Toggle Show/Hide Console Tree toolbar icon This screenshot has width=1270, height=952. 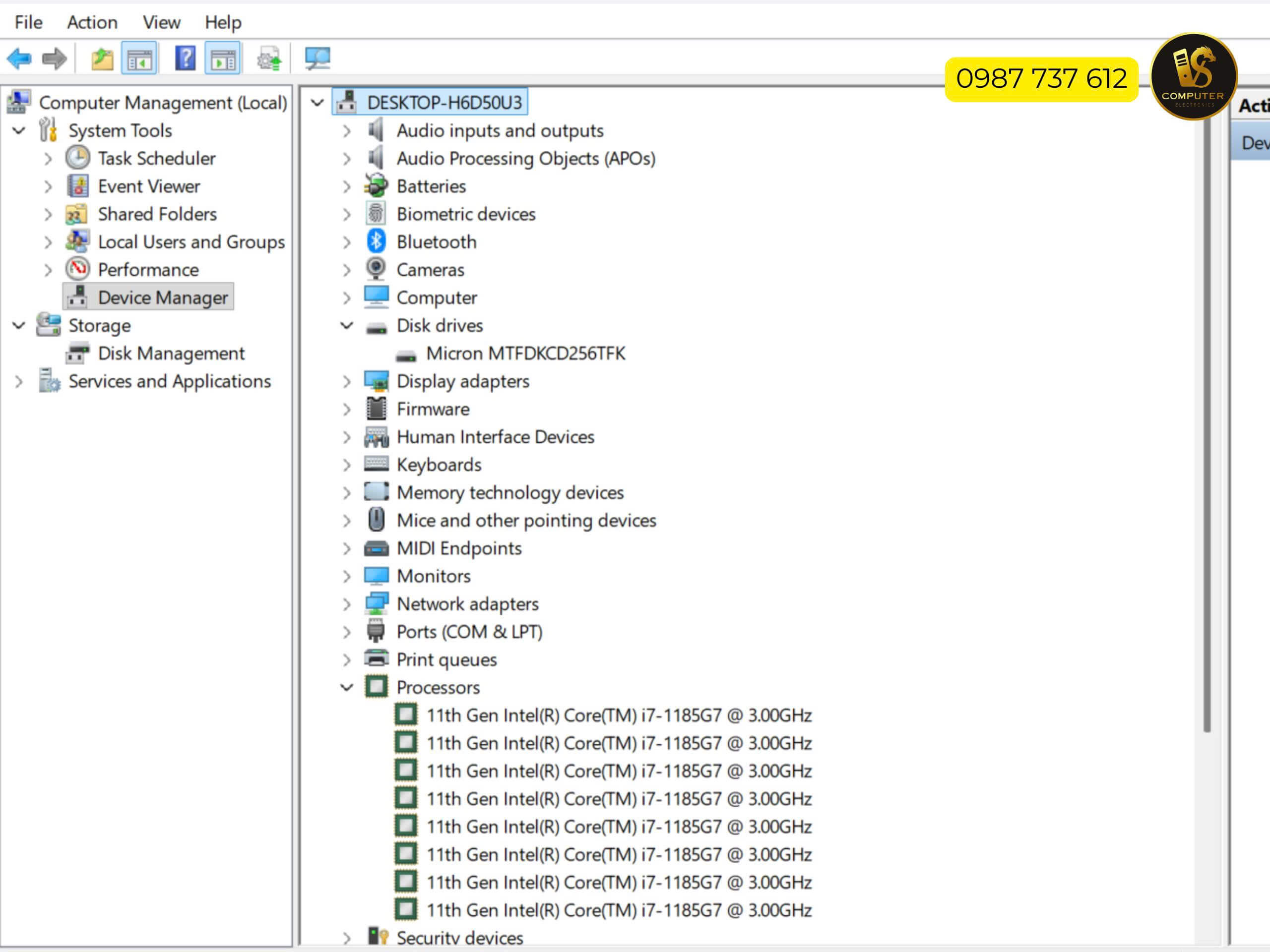[x=139, y=59]
